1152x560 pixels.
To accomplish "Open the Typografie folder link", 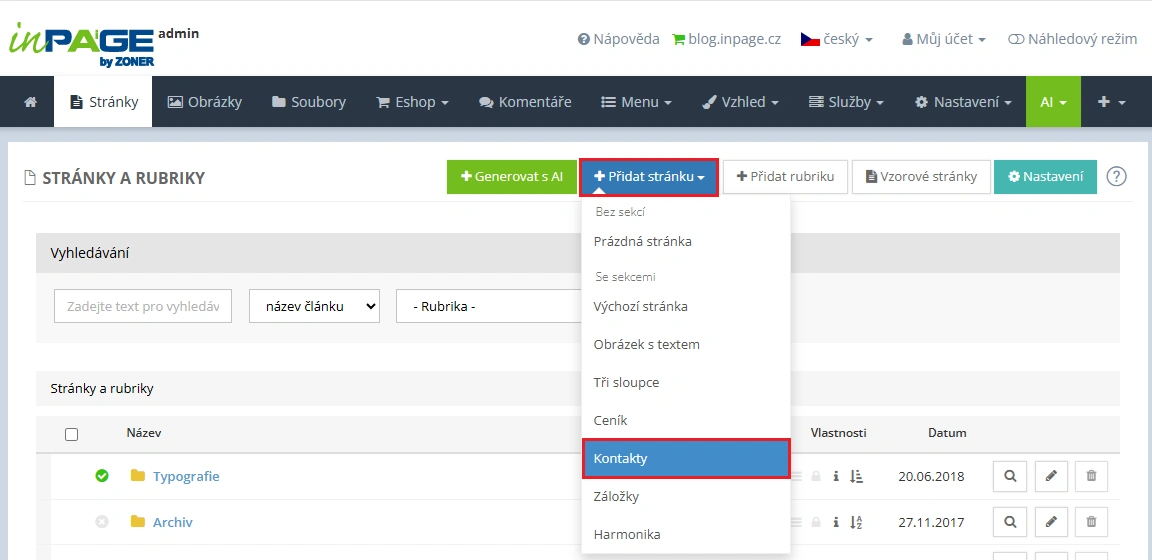I will pos(186,476).
